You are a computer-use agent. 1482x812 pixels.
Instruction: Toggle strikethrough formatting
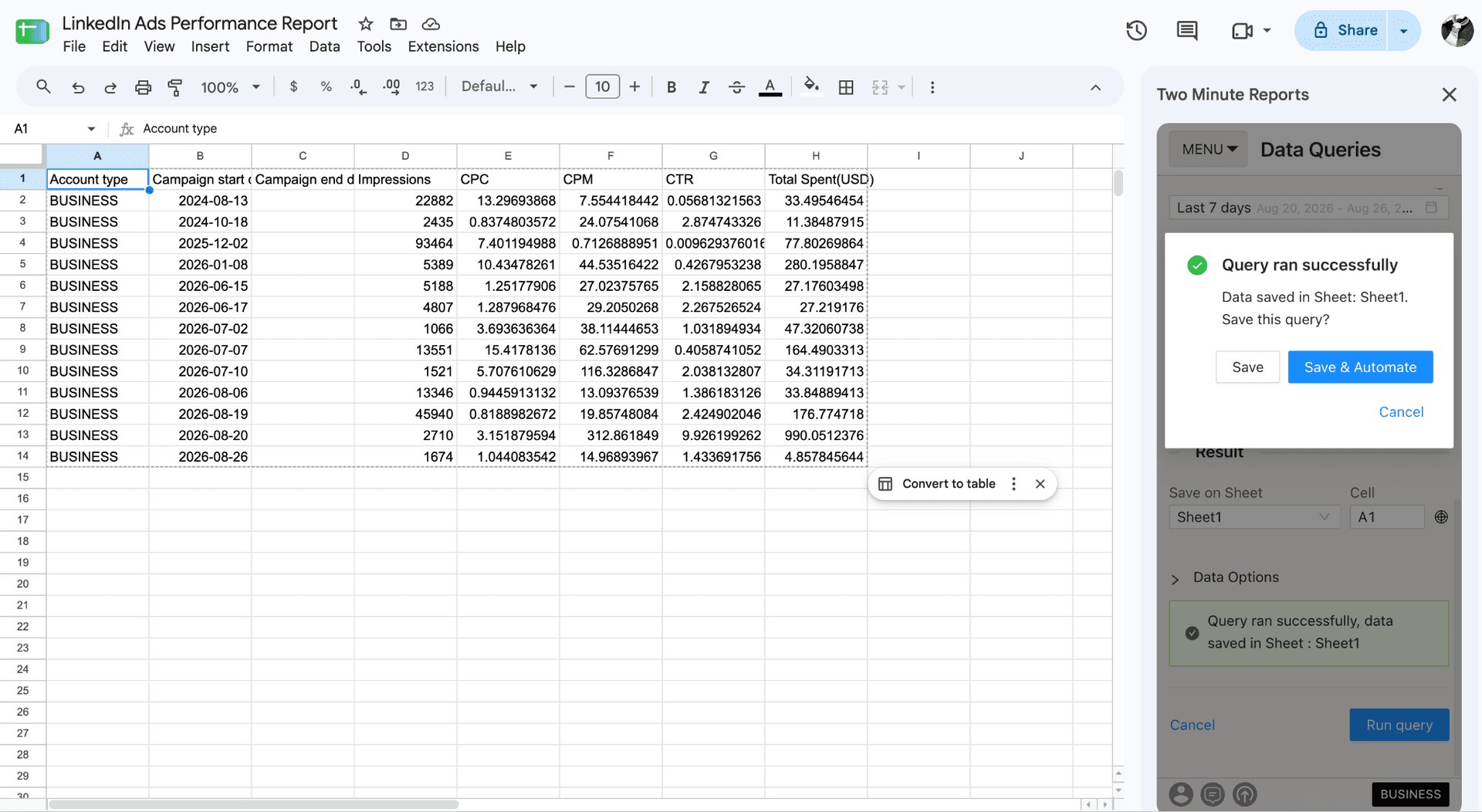coord(736,87)
